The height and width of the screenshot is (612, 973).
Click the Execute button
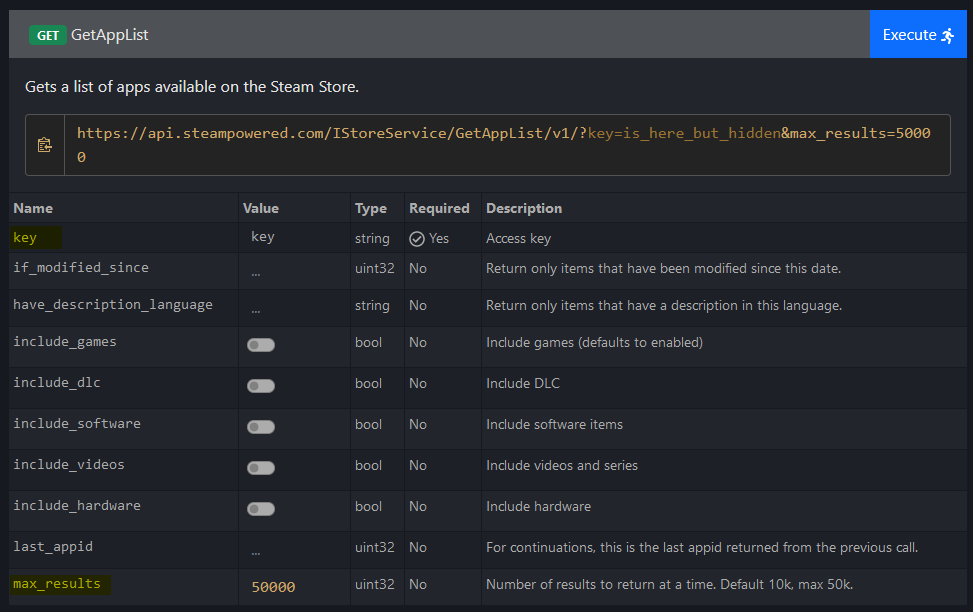click(x=919, y=35)
